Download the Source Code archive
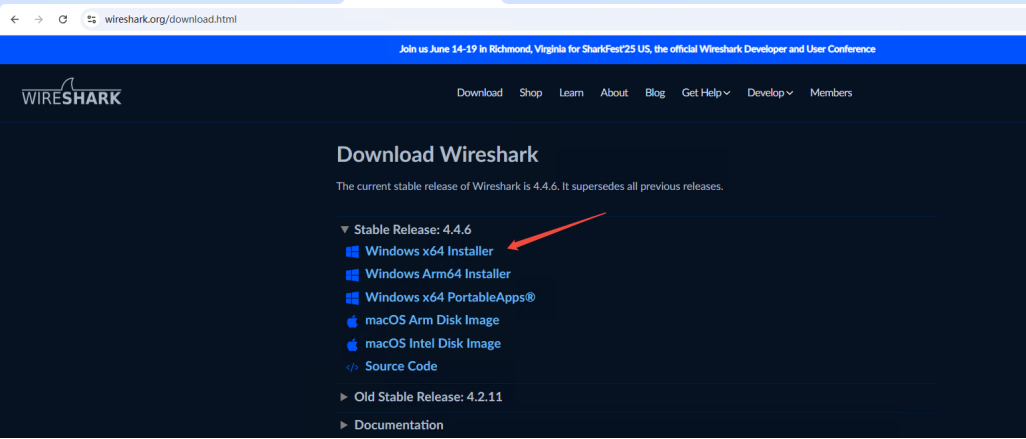 tap(401, 366)
